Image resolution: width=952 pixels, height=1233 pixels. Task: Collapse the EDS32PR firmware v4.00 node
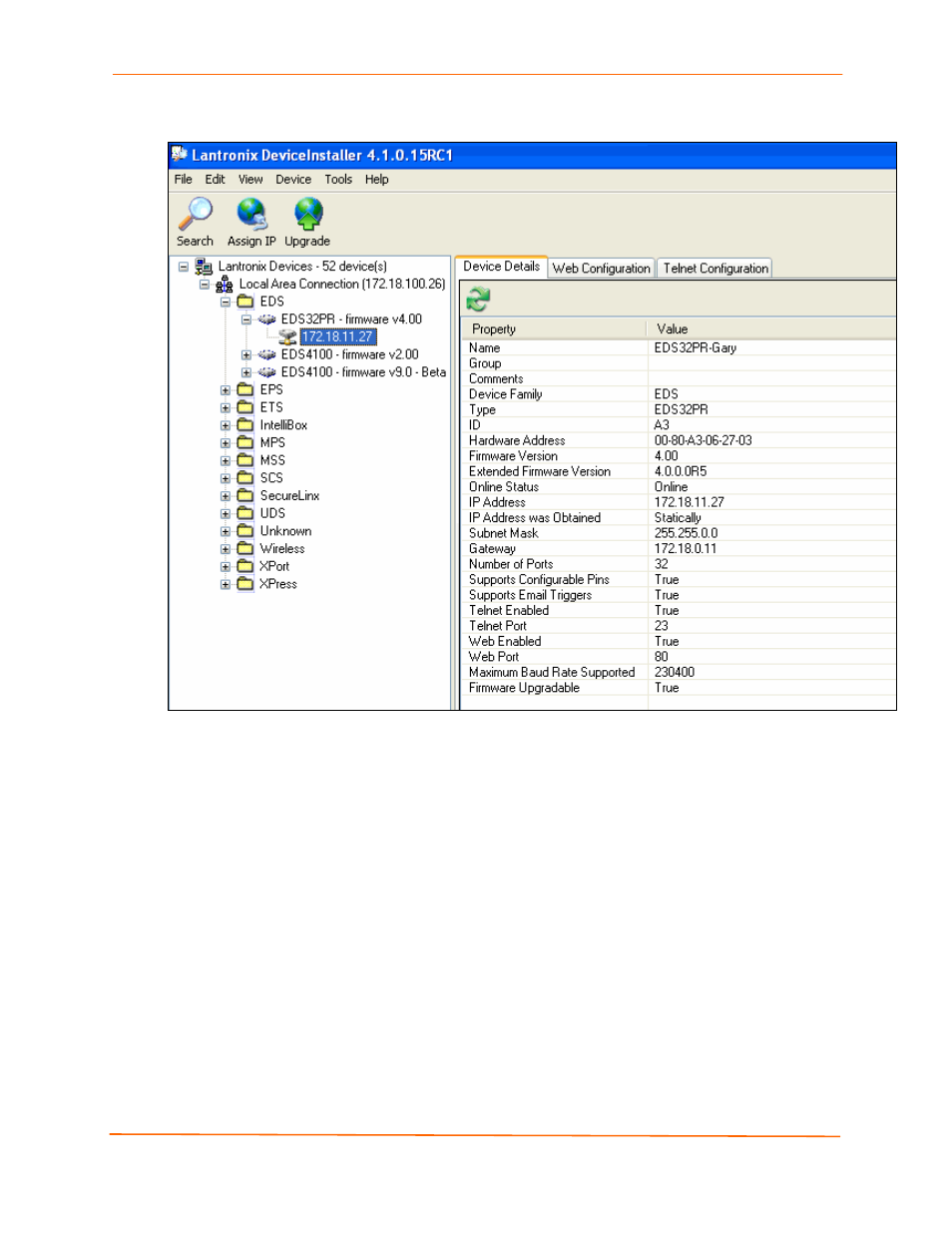click(x=246, y=319)
